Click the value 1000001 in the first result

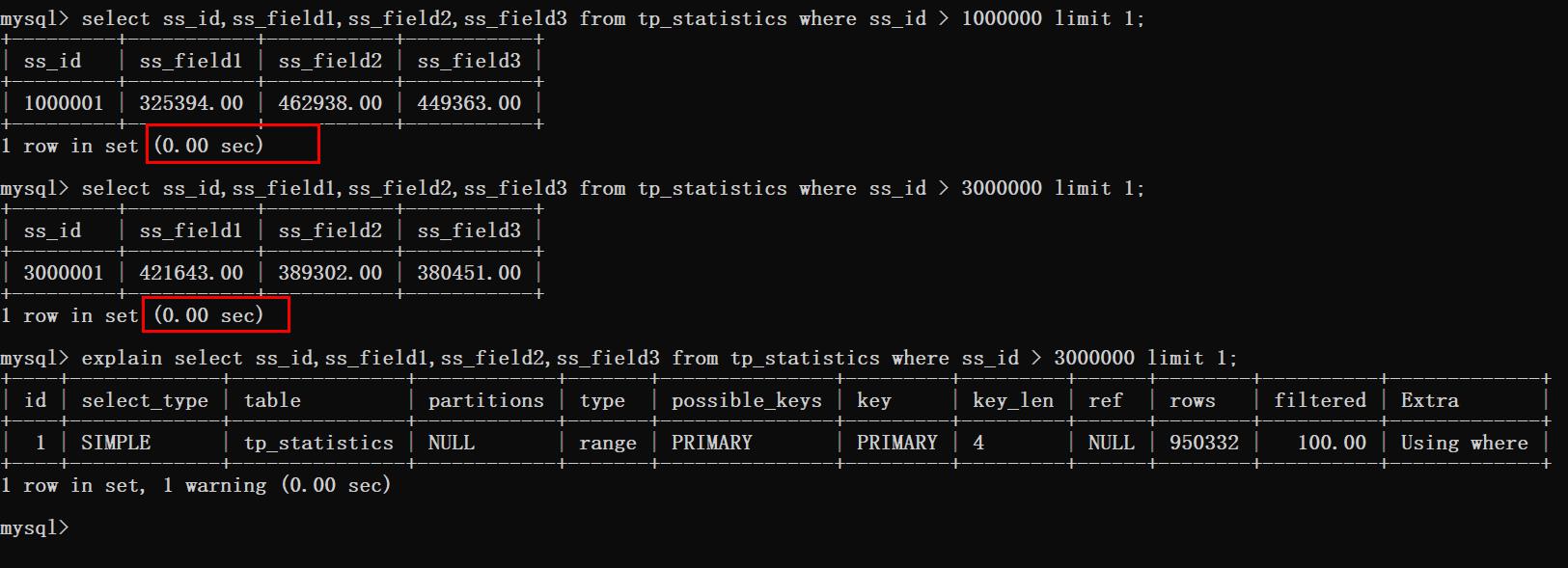coord(64,103)
